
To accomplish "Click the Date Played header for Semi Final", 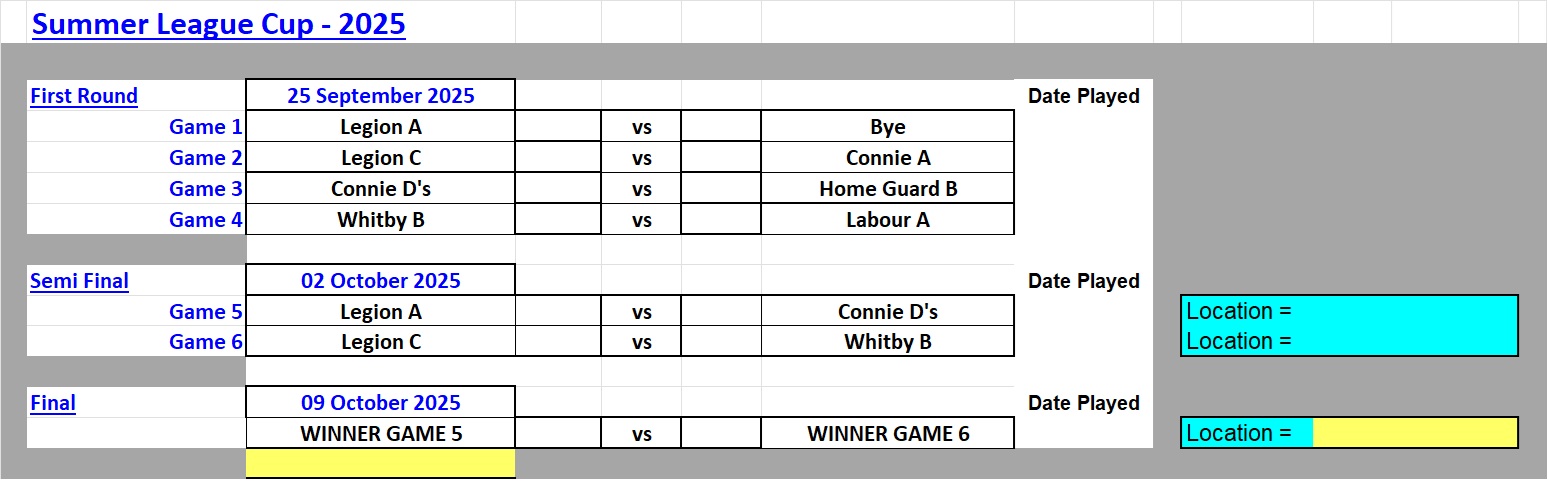I will (1083, 282).
